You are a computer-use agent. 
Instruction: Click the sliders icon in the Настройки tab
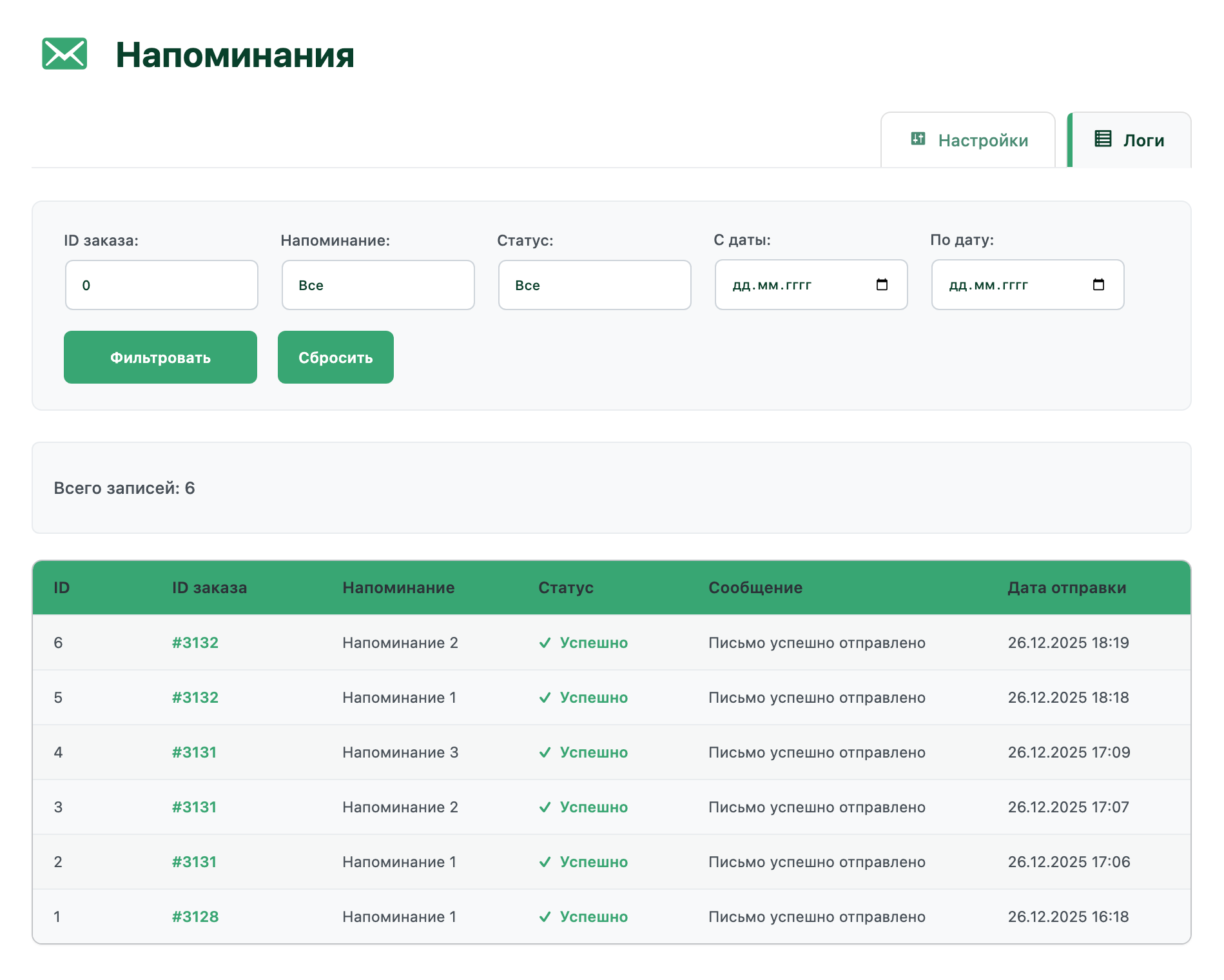tap(918, 139)
